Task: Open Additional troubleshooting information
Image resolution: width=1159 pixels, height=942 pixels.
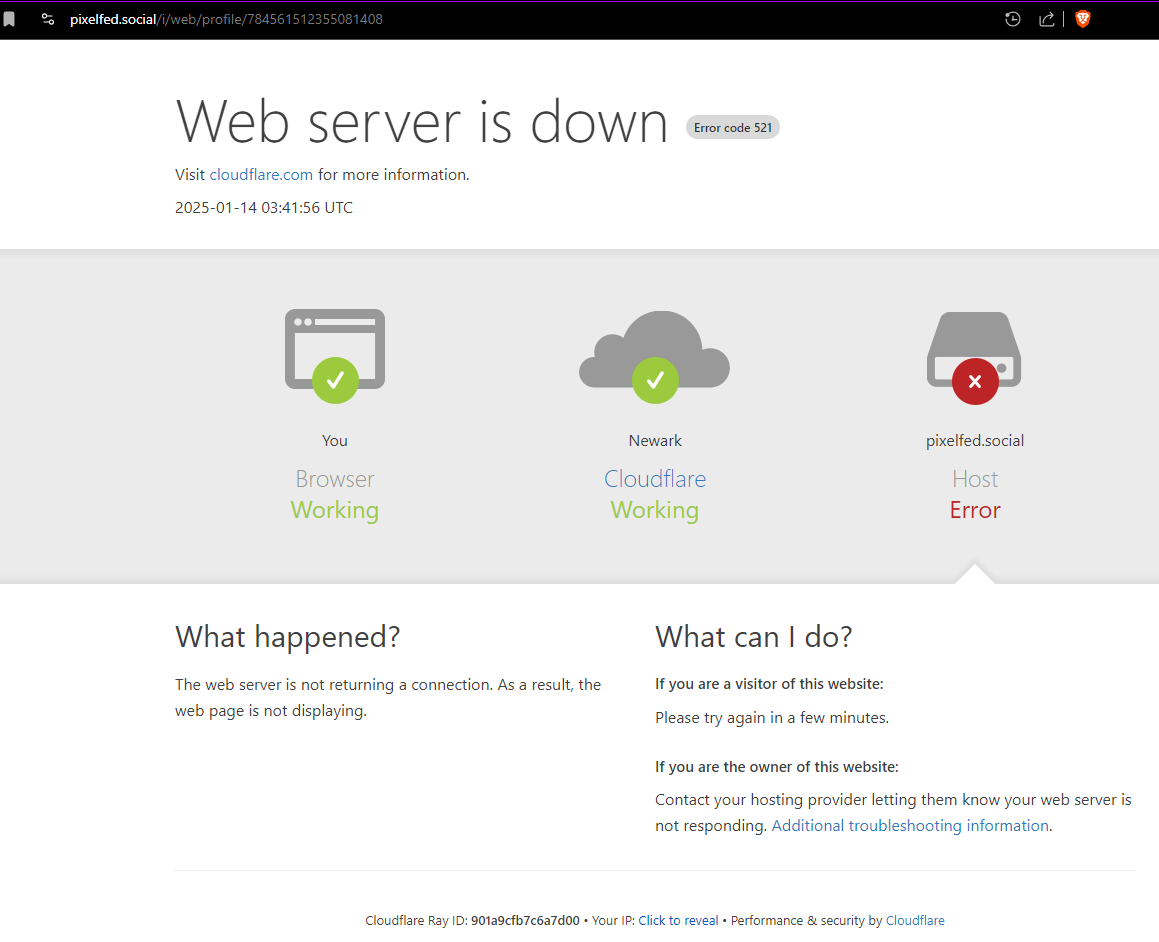Action: (909, 825)
